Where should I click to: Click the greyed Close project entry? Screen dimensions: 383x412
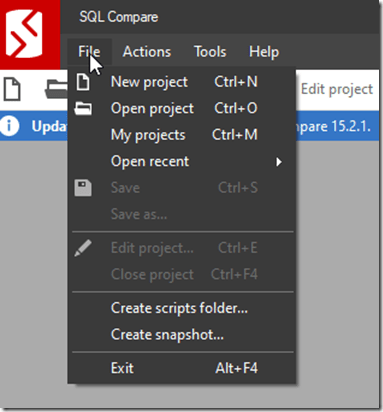pos(182,275)
